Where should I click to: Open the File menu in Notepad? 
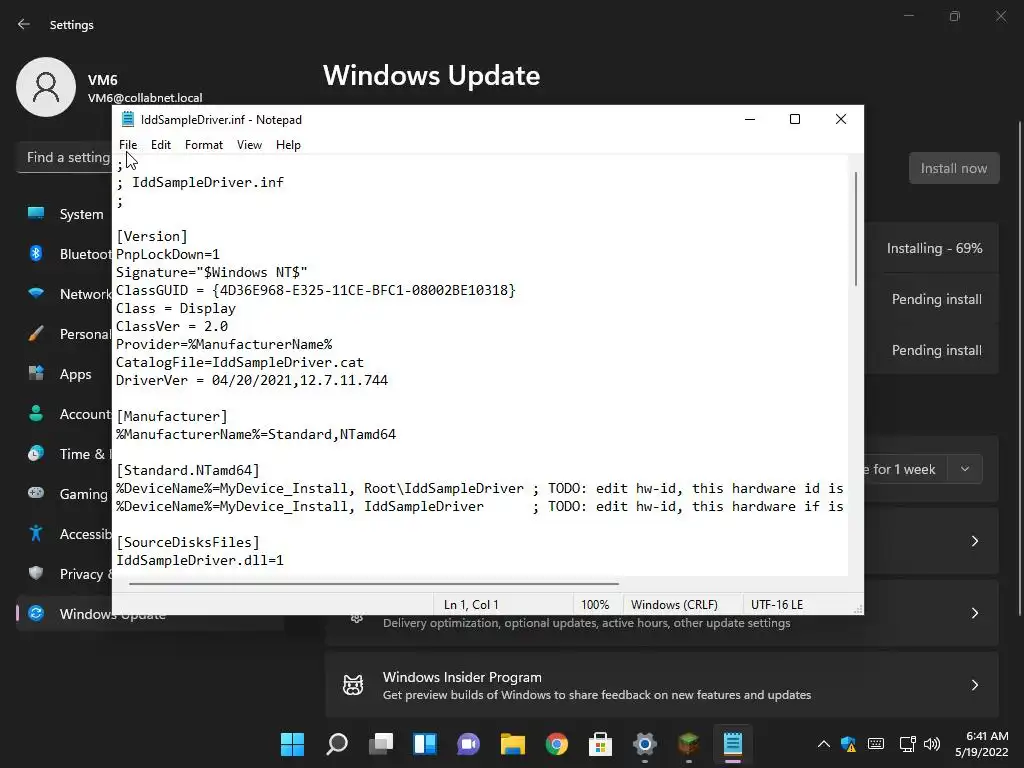tap(127, 145)
